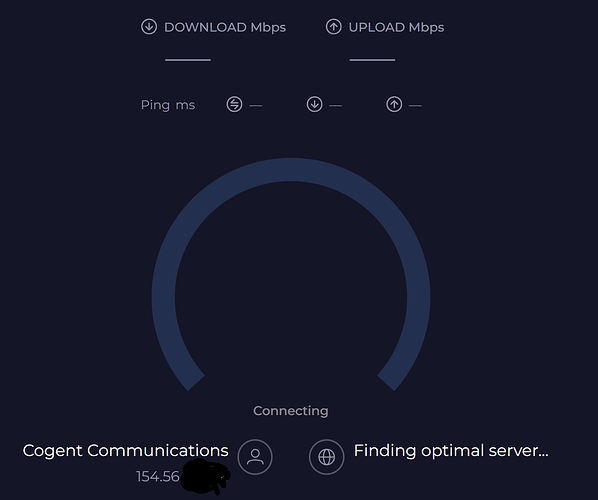Screen dimensions: 598x500
Task: Select the DOWNLOAD Mbps label
Action: [225, 27]
